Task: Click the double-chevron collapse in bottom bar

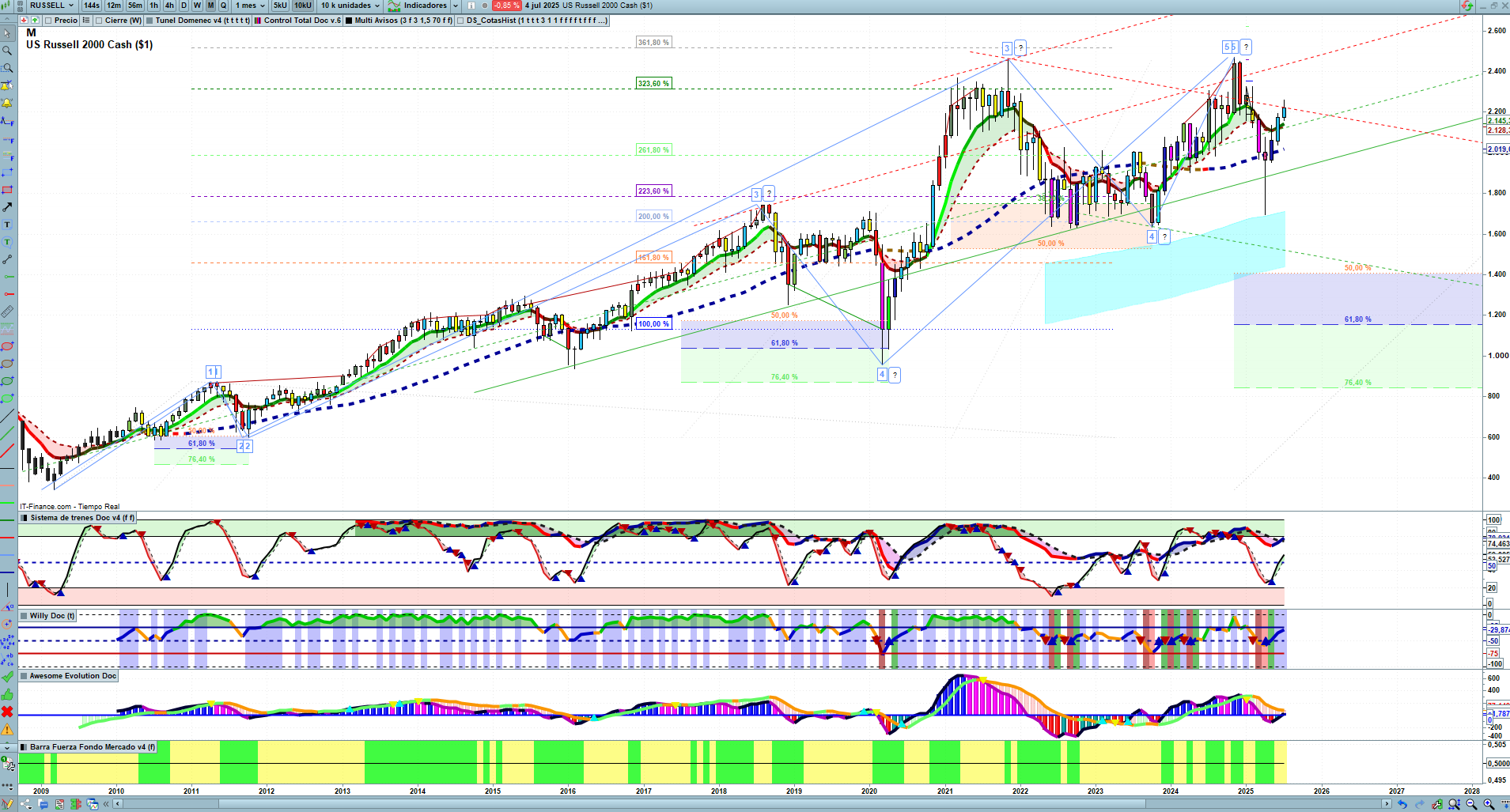Action: coord(107,805)
